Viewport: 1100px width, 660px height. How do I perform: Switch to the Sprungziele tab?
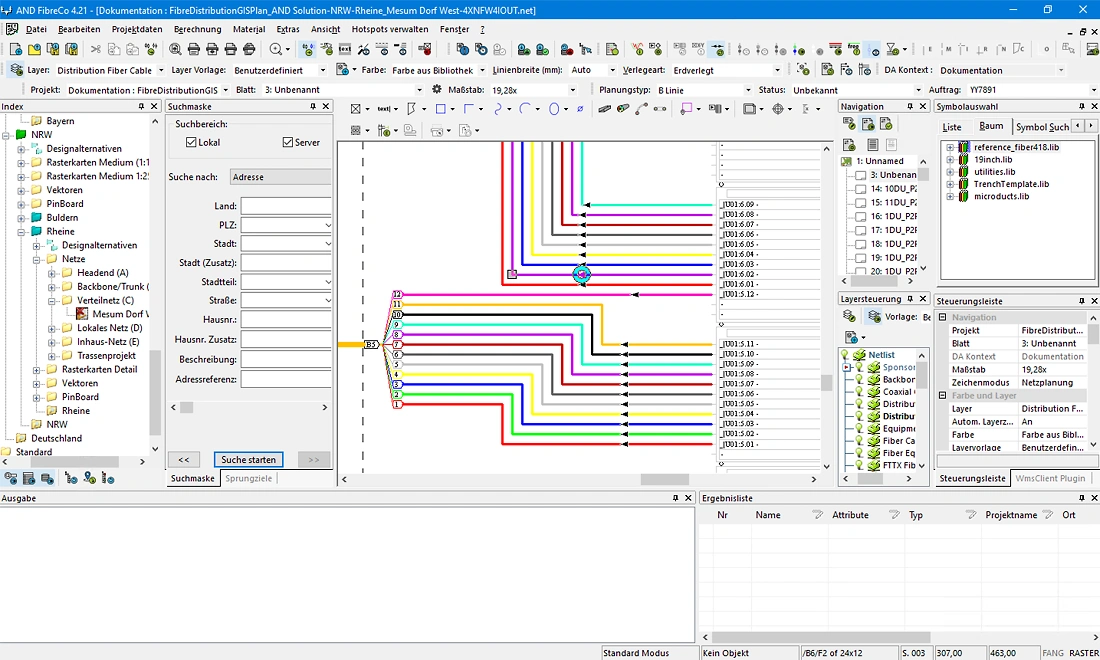[248, 478]
